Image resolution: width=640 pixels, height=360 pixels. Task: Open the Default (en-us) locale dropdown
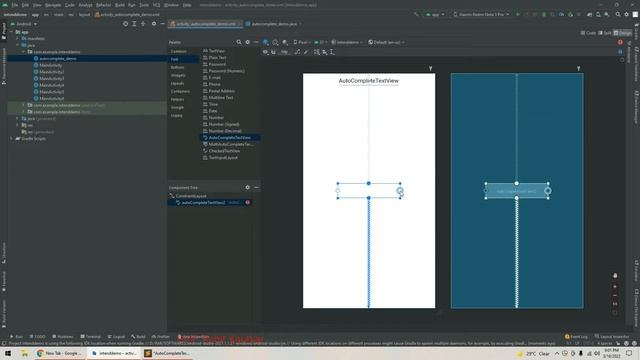pos(386,42)
